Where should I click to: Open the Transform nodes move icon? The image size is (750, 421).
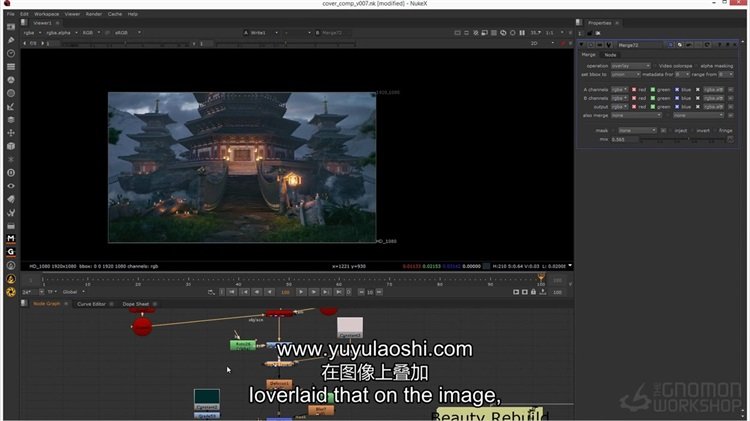pos(11,133)
